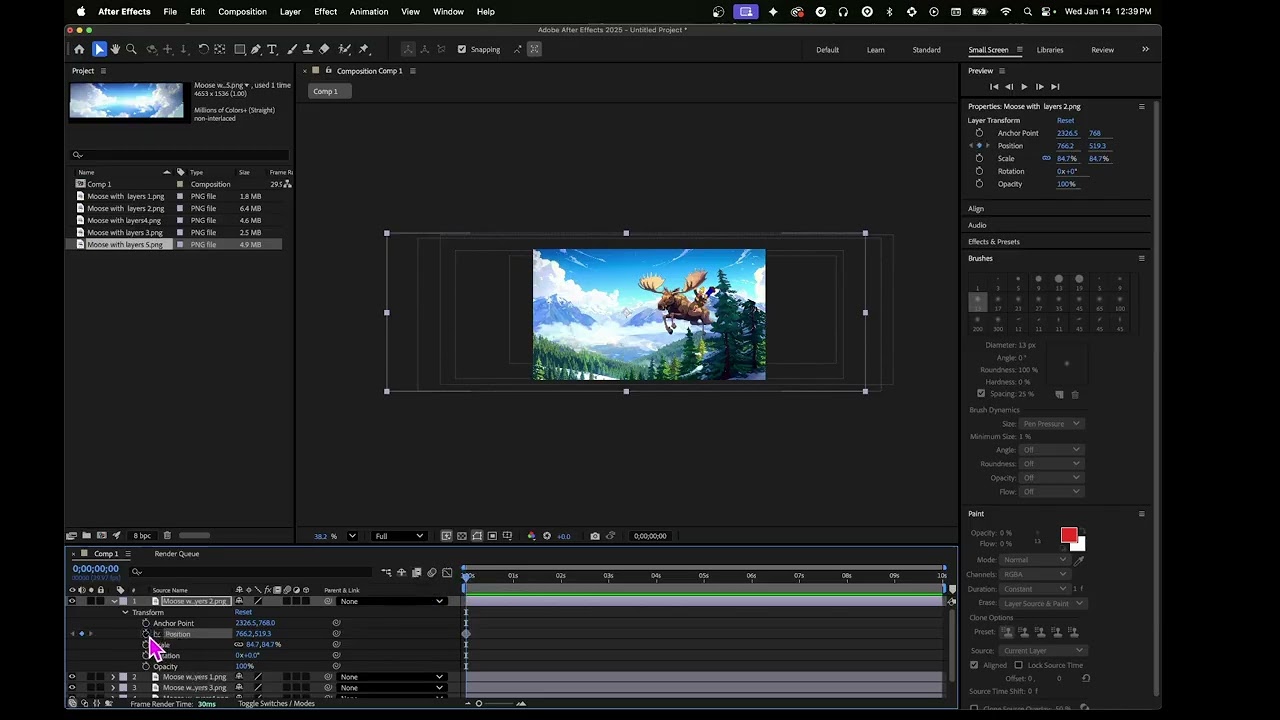
Task: Choose the Selection arrow tool
Action: (99, 49)
